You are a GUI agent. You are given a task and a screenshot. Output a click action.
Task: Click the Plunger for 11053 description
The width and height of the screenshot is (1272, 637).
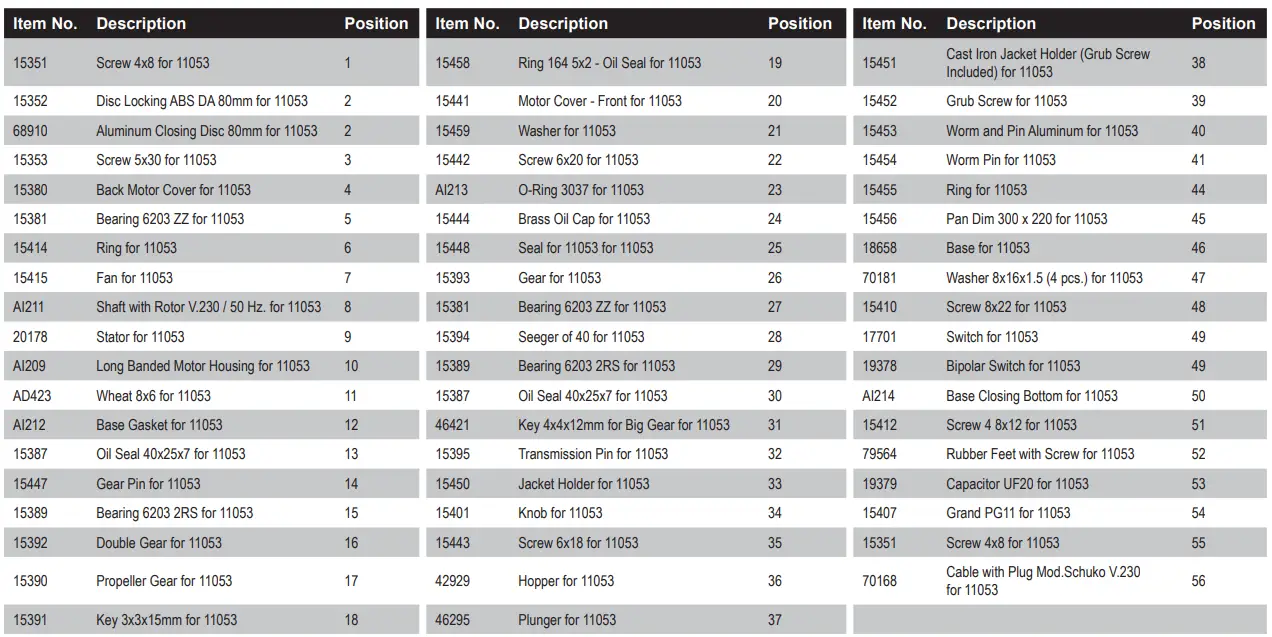567,620
